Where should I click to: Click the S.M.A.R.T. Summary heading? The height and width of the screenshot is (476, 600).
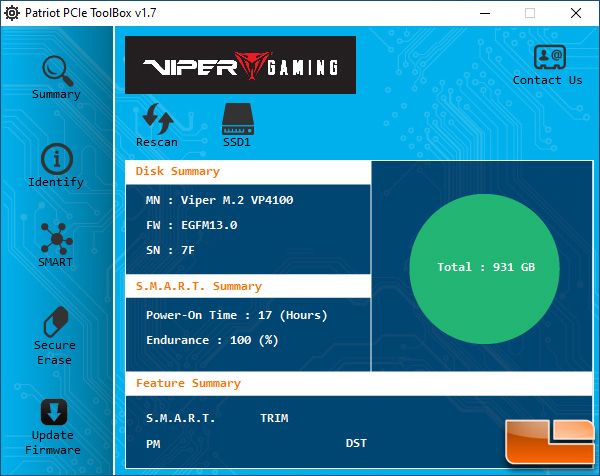click(x=199, y=286)
